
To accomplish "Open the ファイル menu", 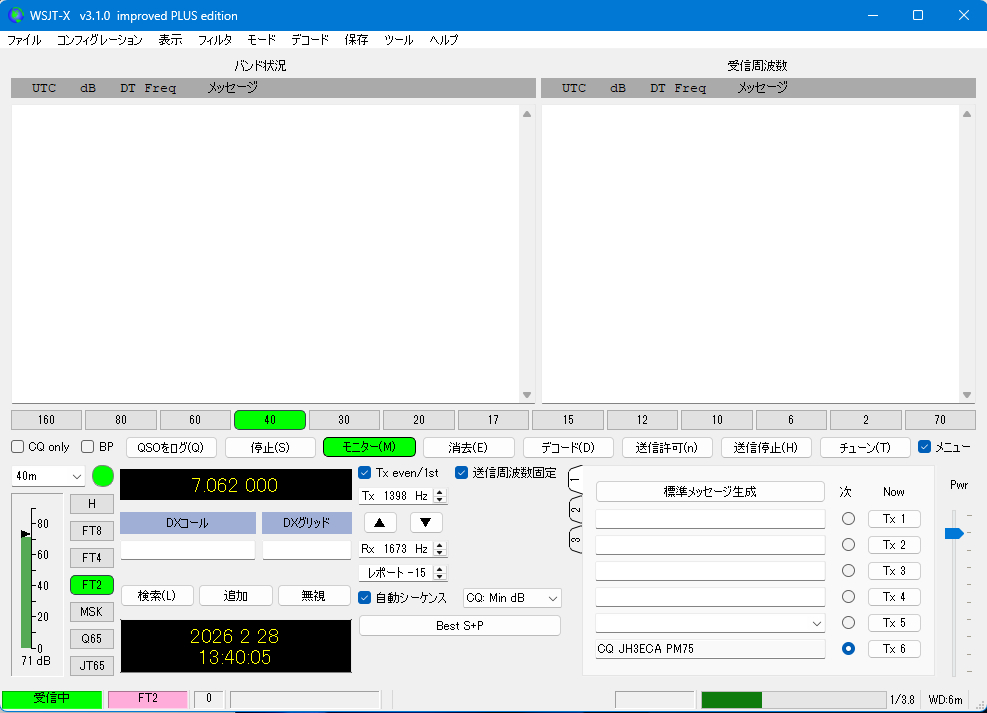I will (x=24, y=40).
